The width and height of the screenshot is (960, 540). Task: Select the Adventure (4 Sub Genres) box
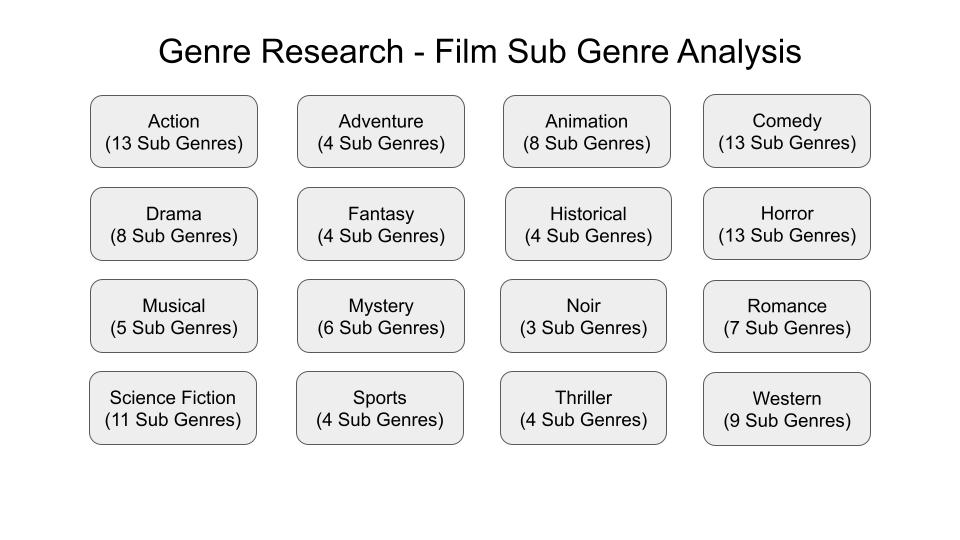381,132
